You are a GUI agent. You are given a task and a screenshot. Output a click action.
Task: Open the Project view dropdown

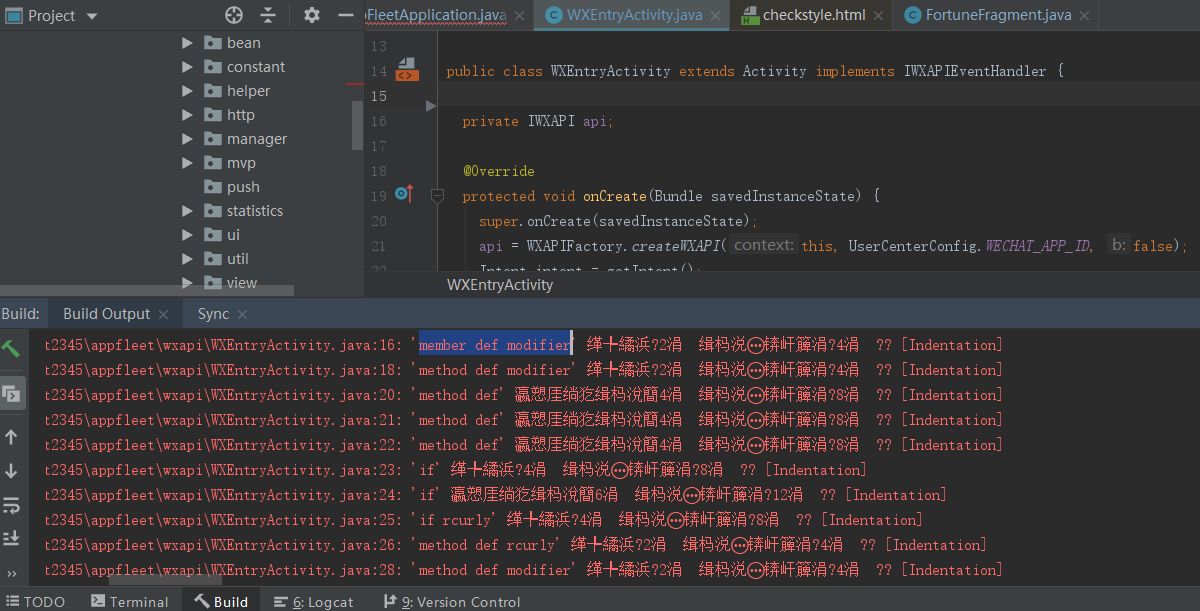pyautogui.click(x=90, y=15)
